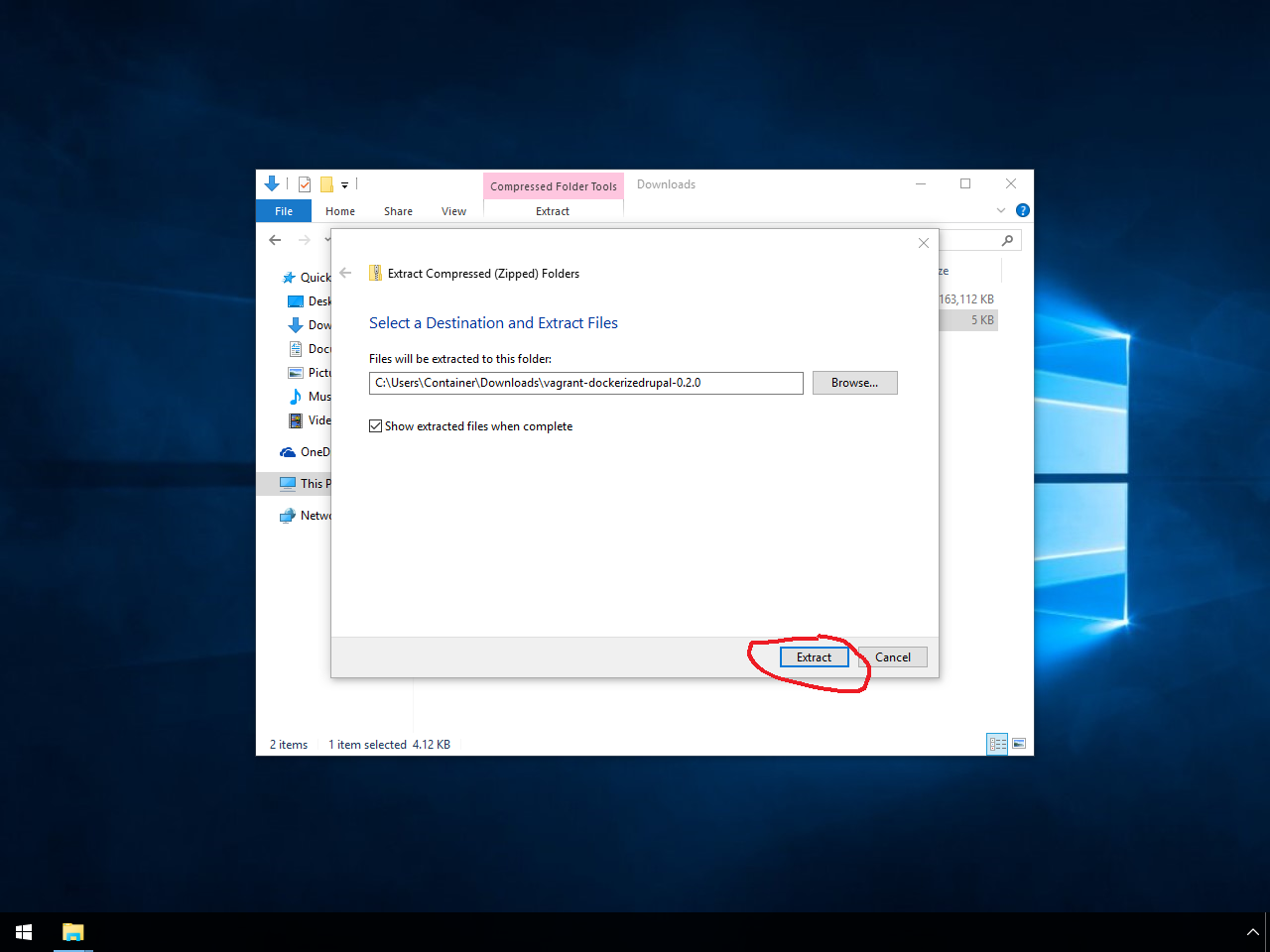Click File Explorer icon in taskbar
The width and height of the screenshot is (1270, 952).
coord(73,932)
